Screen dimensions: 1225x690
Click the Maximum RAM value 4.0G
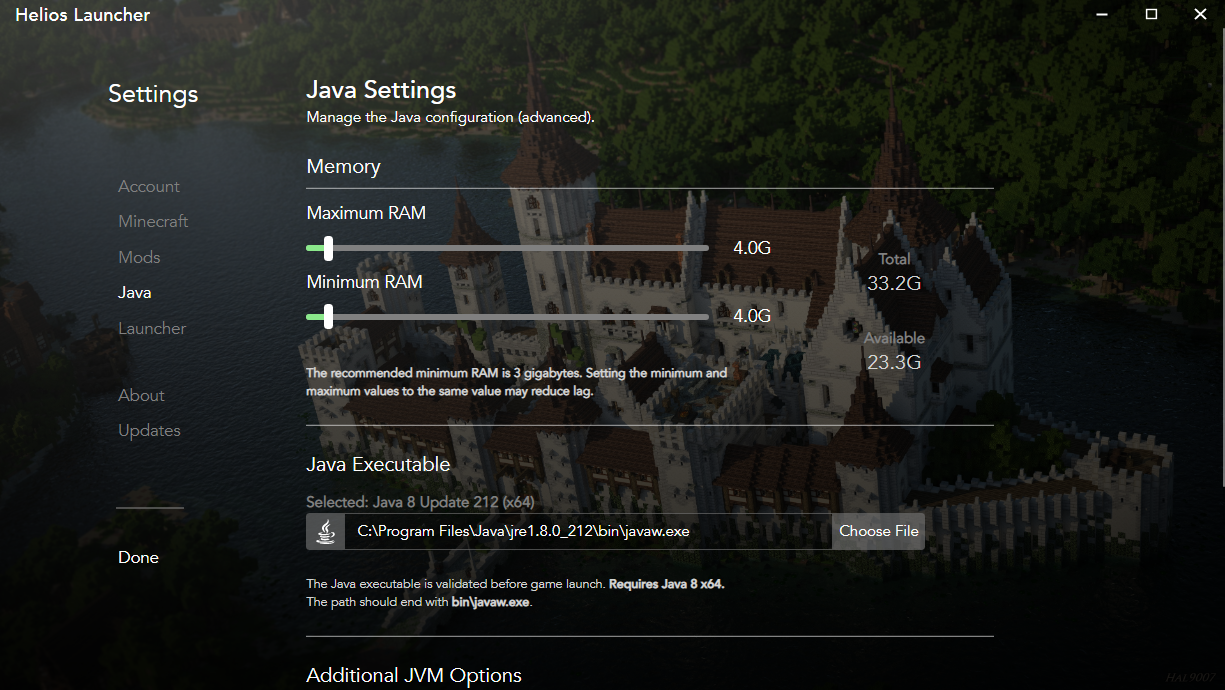pyautogui.click(x=752, y=248)
